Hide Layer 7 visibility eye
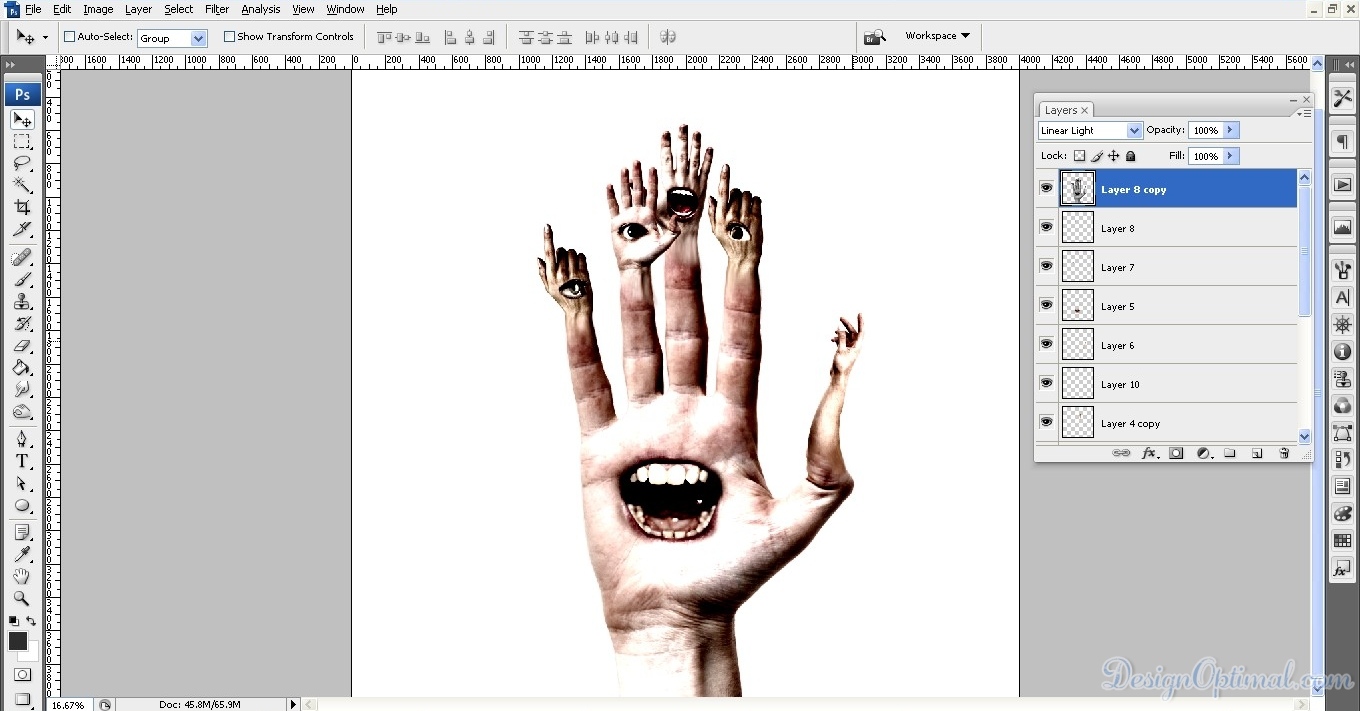The image size is (1360, 711). (x=1046, y=266)
